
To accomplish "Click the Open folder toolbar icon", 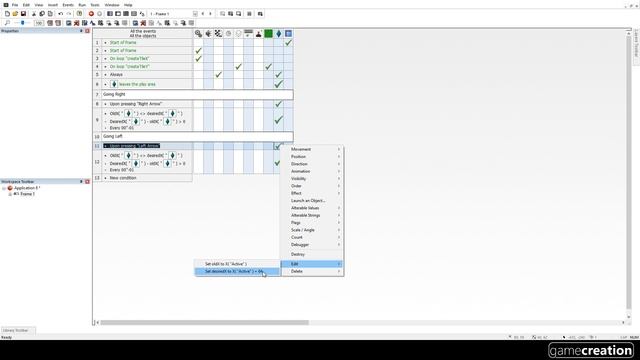I will tap(16, 14).
